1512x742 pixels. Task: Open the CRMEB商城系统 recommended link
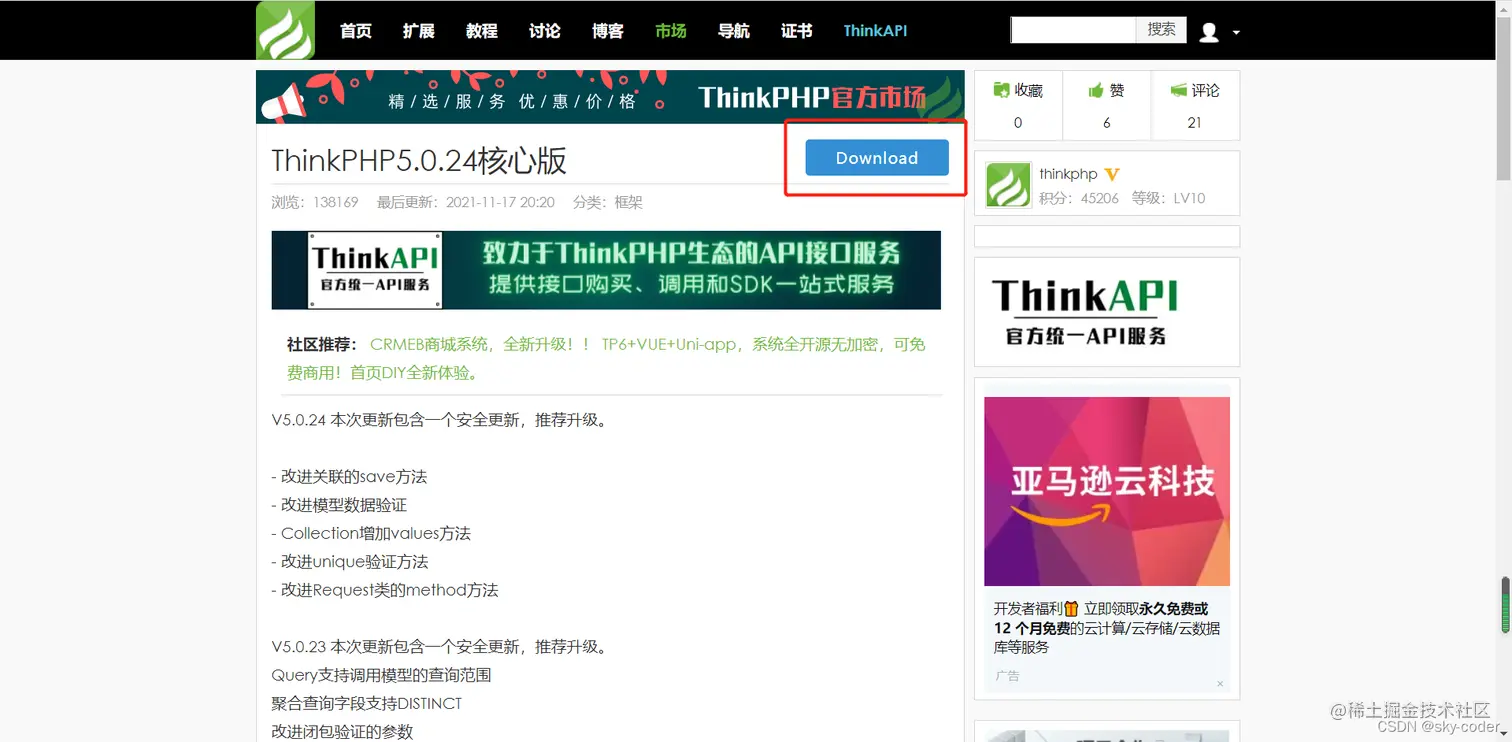point(432,344)
